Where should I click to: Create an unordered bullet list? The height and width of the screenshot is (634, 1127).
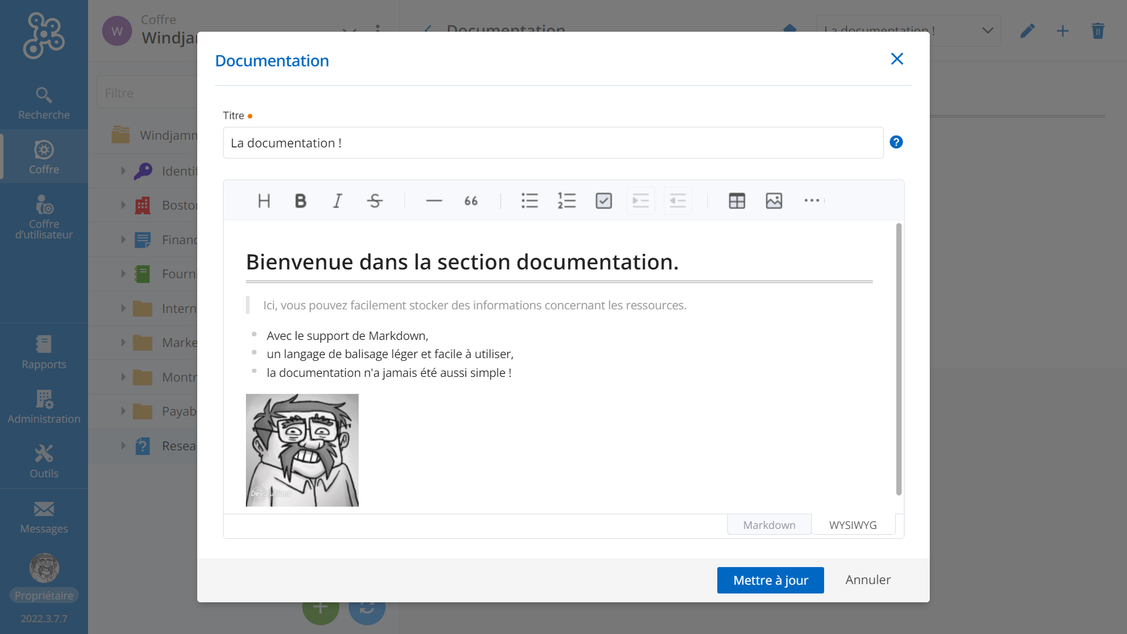pyautogui.click(x=529, y=201)
